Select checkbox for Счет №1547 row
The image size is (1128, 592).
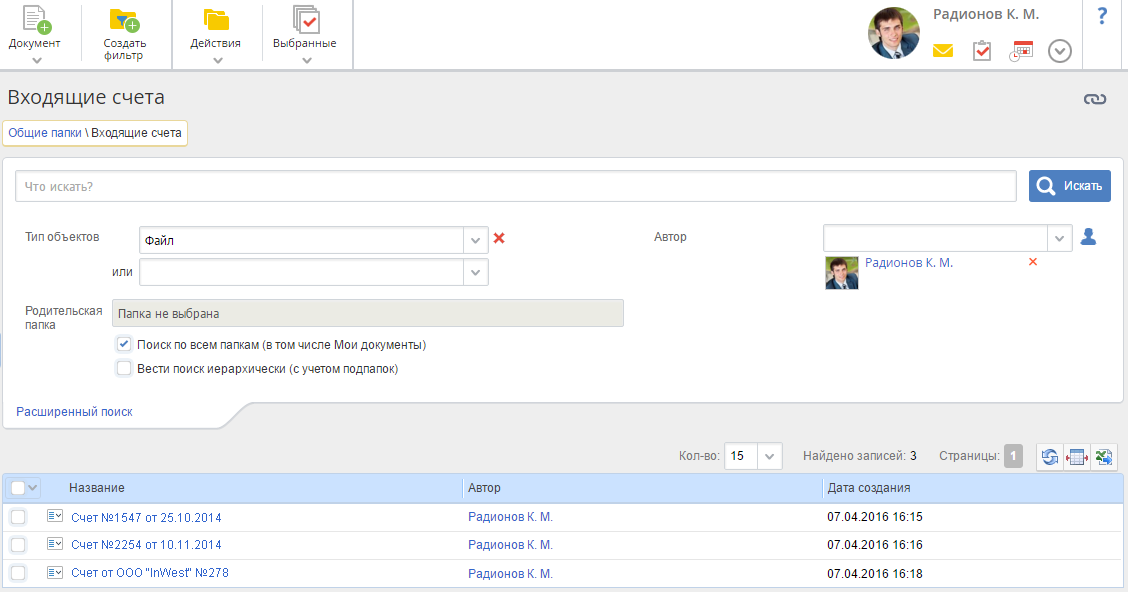[18, 517]
